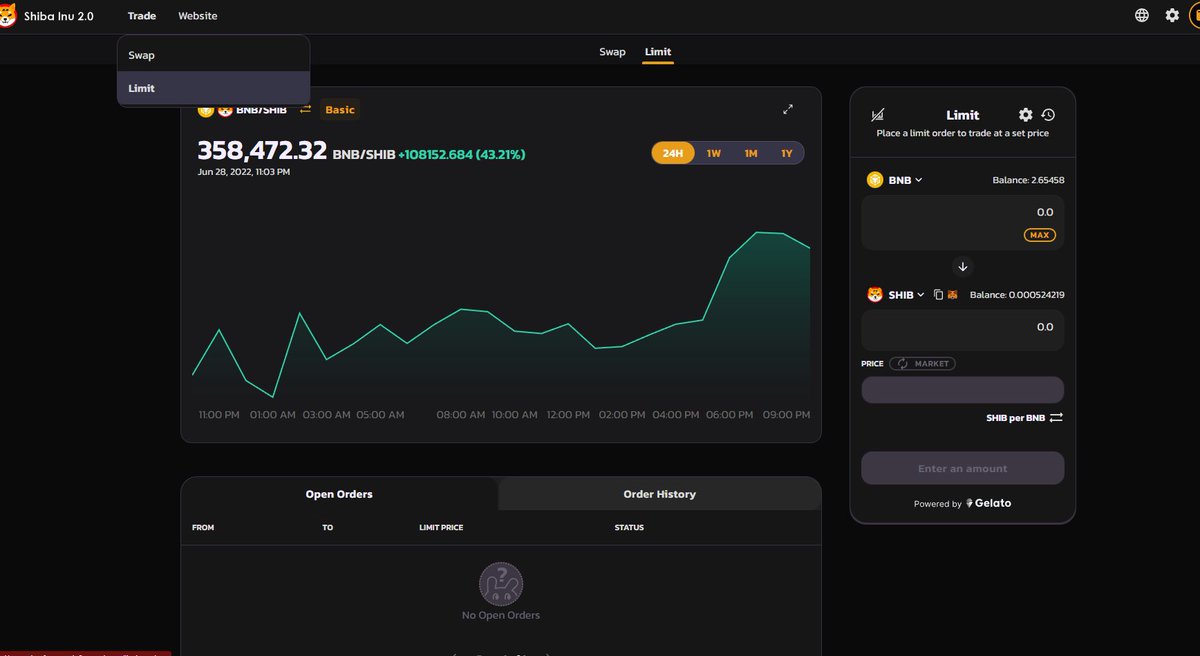Image resolution: width=1200 pixels, height=656 pixels.
Task: Click the BNB Balance: 2.65458 text
Action: [x=1028, y=180]
